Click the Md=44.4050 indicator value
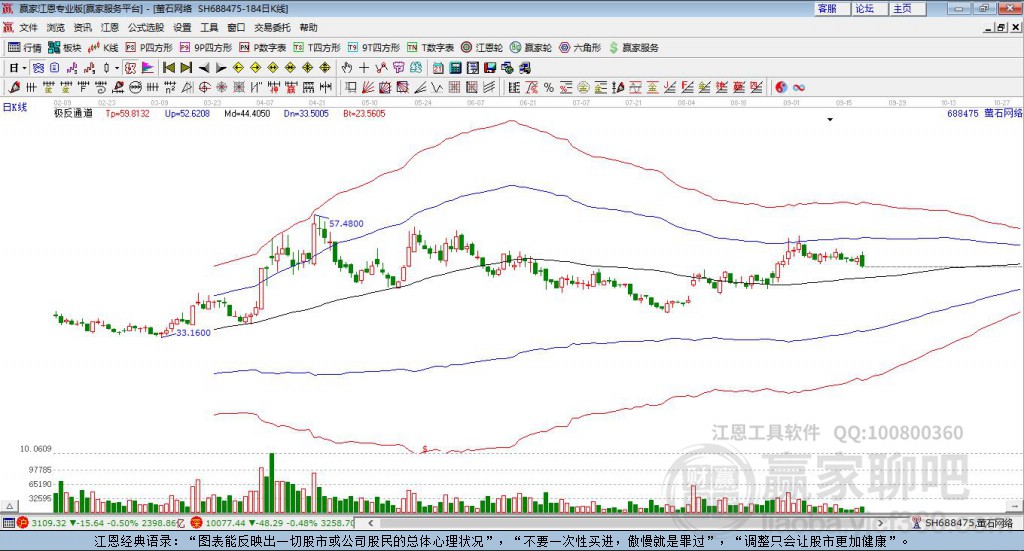1024x551 pixels. 247,114
